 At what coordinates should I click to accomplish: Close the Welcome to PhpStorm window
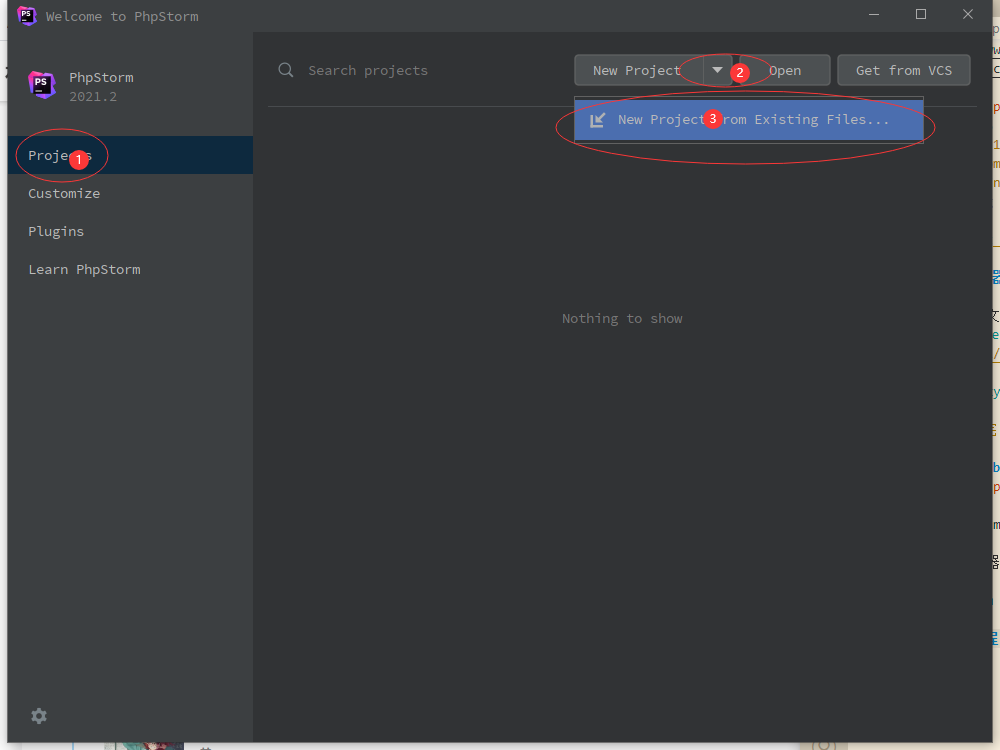[x=968, y=15]
